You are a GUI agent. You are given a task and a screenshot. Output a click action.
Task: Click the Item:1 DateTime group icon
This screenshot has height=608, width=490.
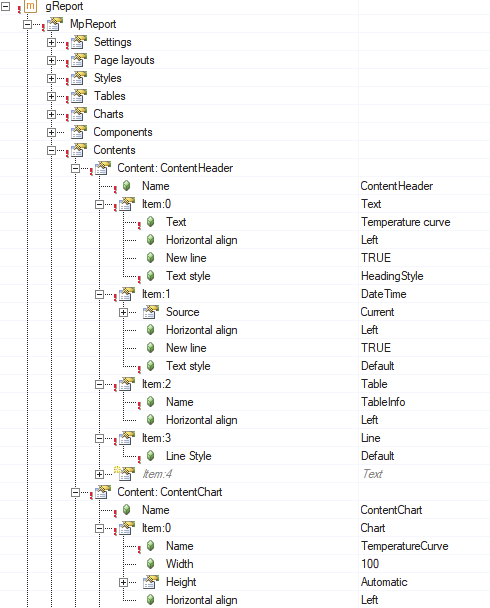tap(127, 294)
